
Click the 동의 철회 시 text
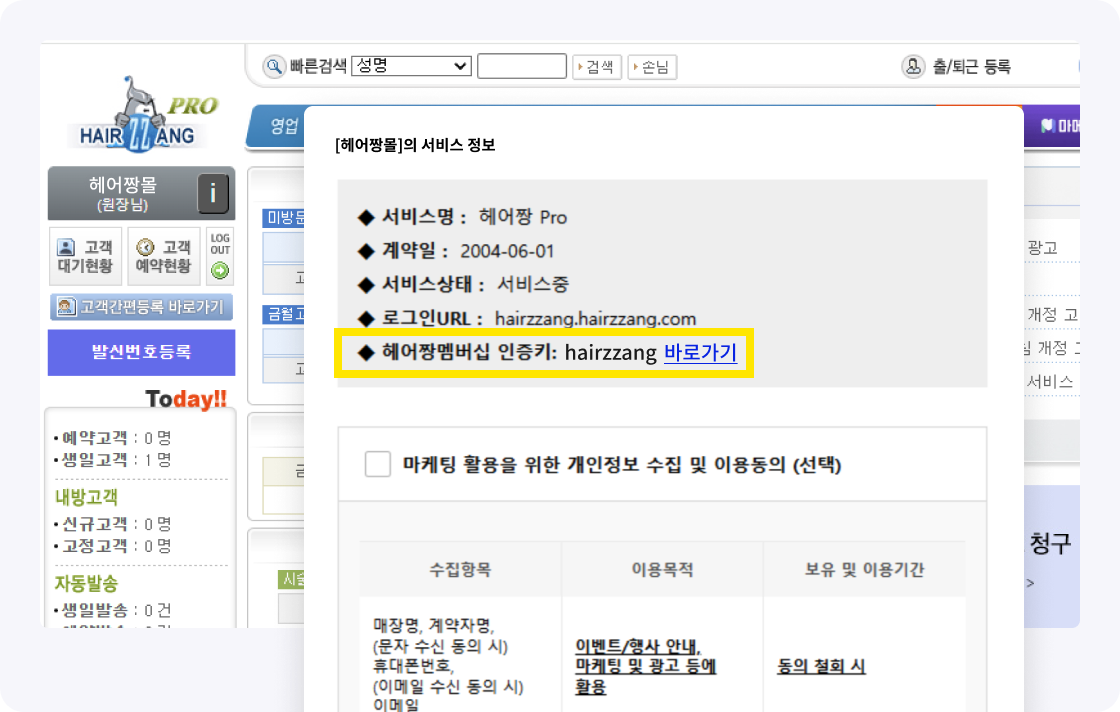[821, 666]
